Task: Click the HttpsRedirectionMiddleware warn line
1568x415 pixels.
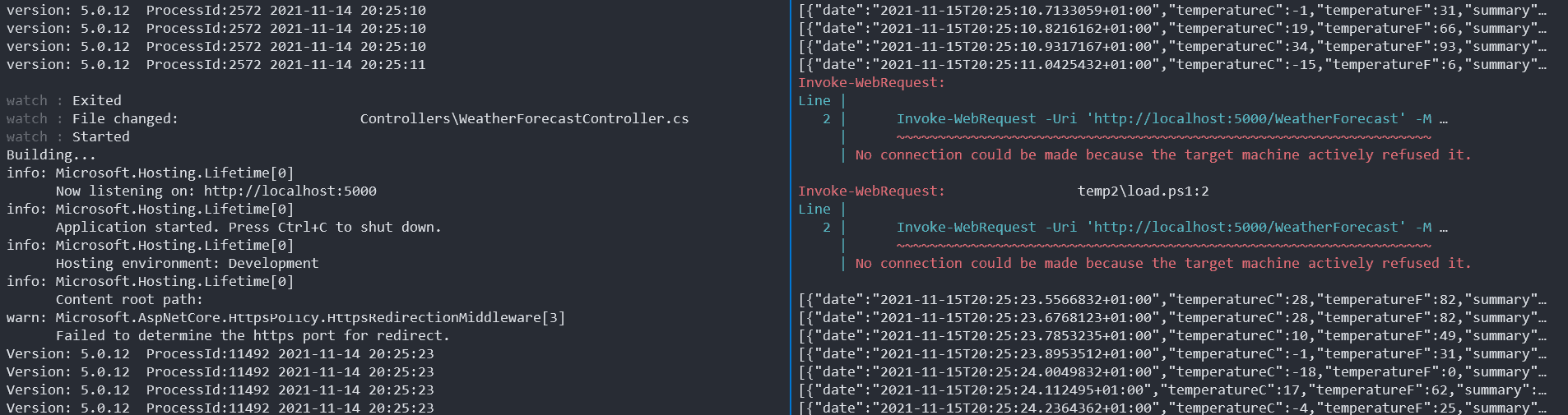Action: [285, 317]
